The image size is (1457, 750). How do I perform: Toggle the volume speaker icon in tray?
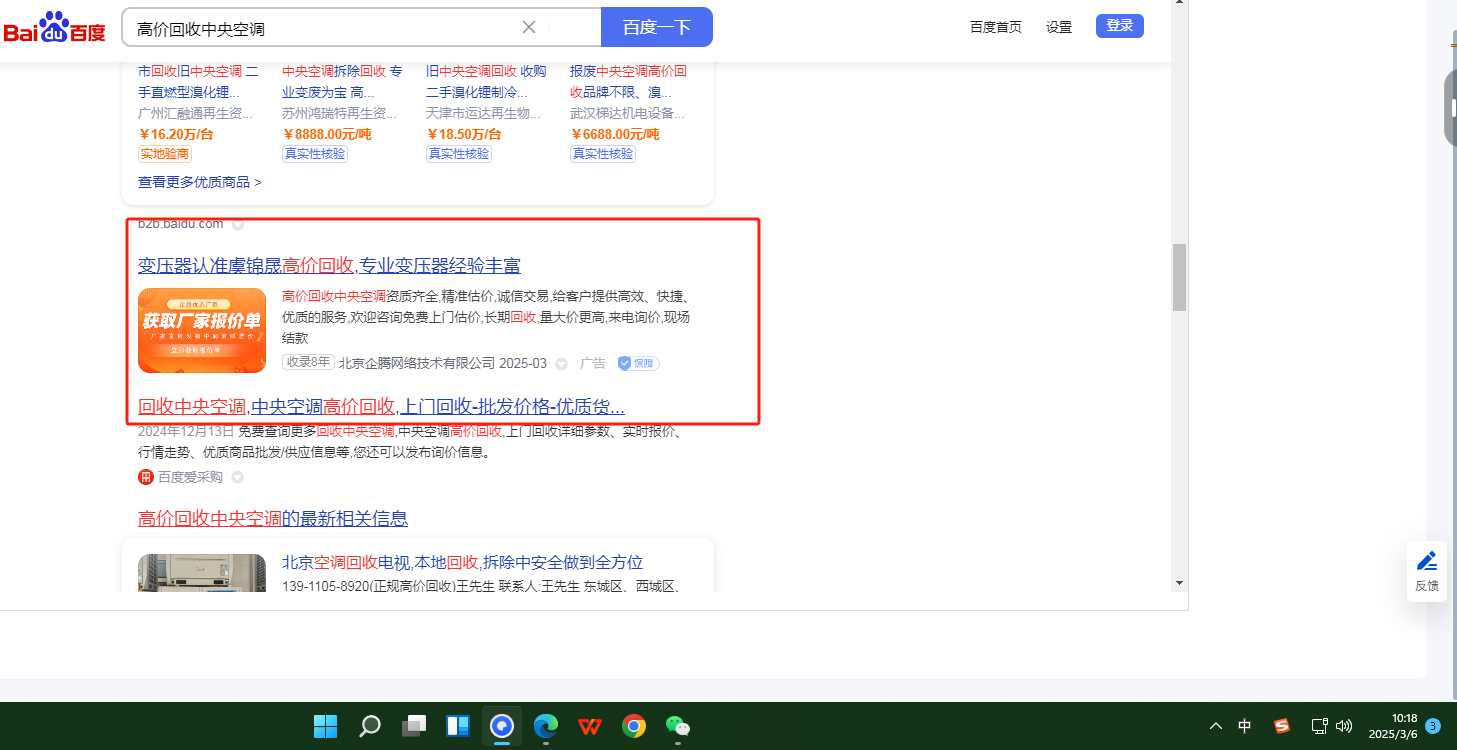[x=1344, y=726]
